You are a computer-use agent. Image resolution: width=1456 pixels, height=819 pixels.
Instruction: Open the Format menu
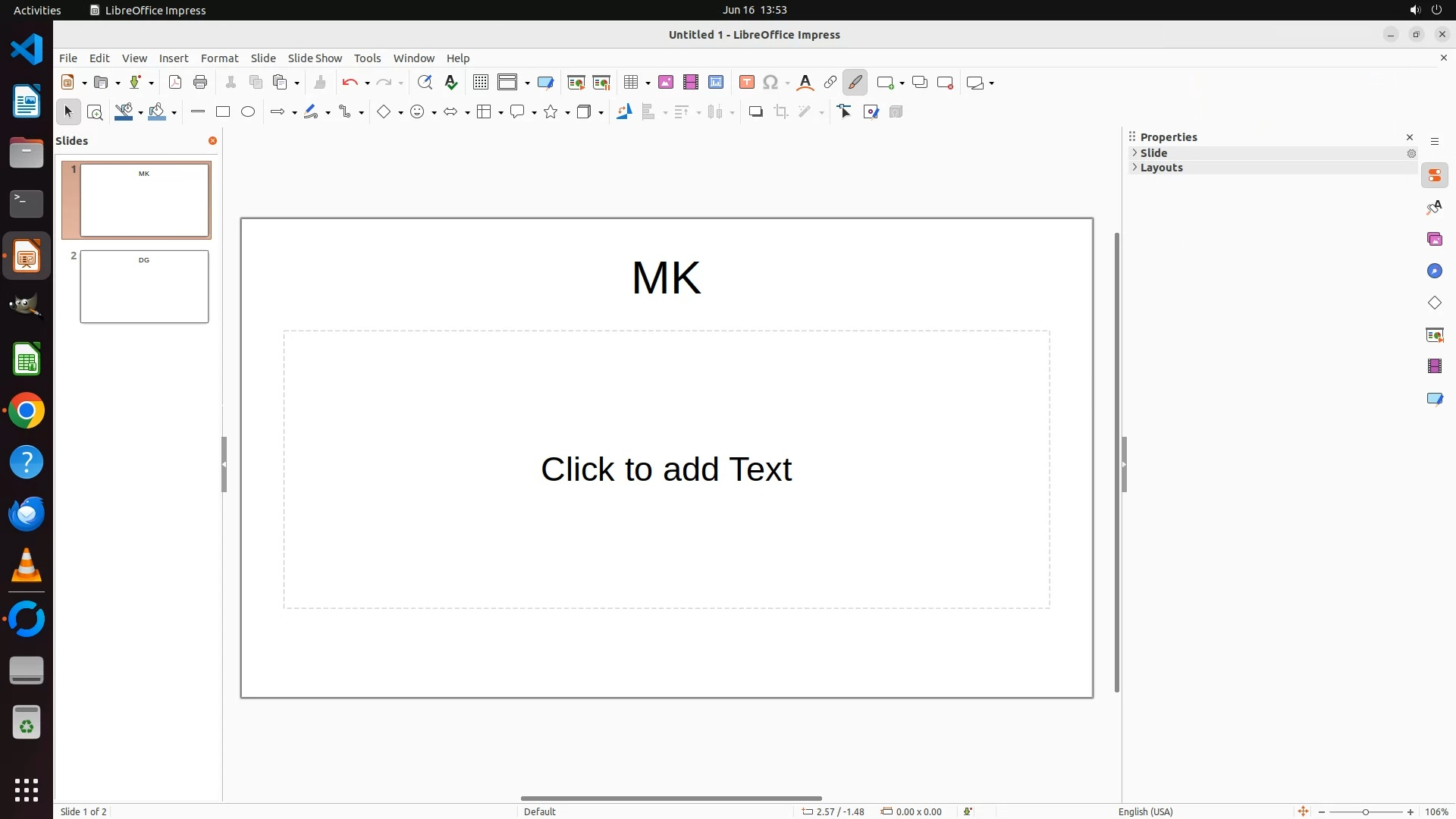[219, 58]
